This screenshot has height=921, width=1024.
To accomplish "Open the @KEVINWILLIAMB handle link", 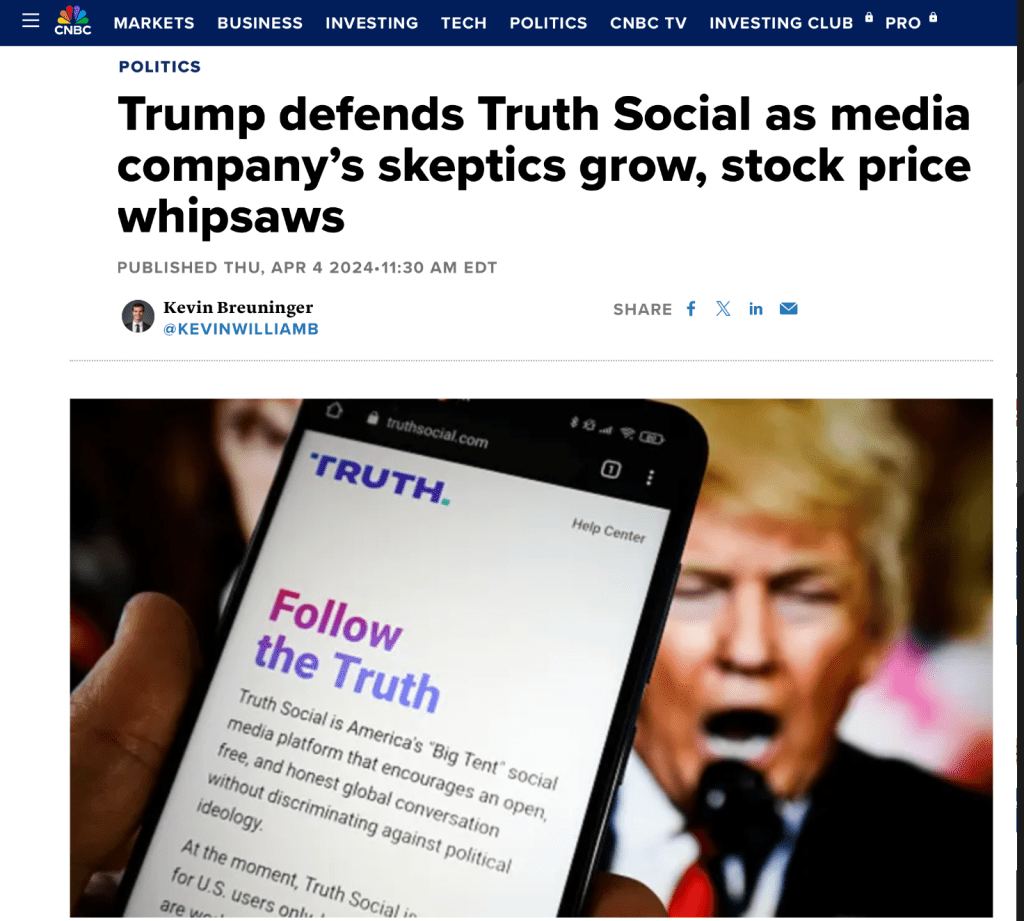I will 241,329.
